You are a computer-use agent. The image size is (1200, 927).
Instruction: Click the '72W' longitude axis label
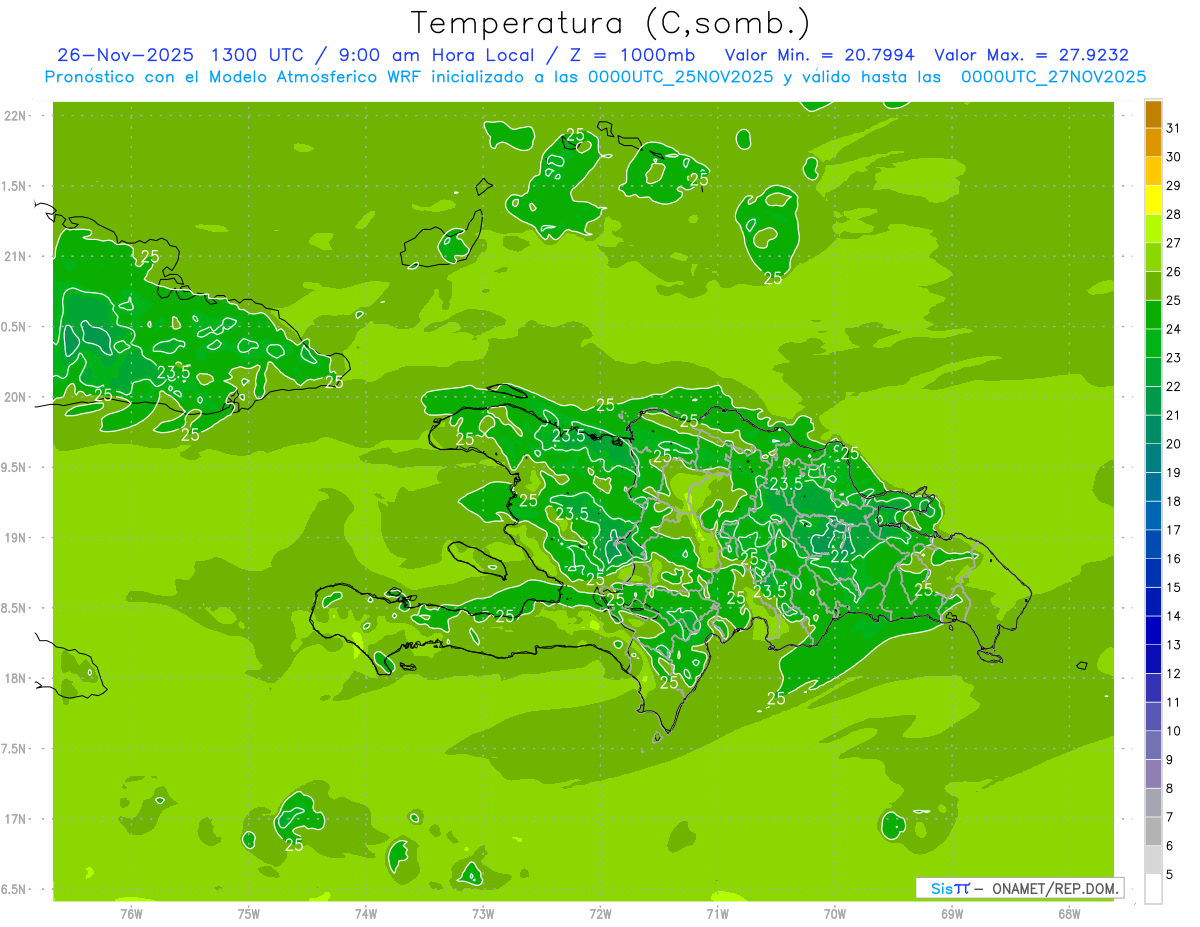[600, 913]
